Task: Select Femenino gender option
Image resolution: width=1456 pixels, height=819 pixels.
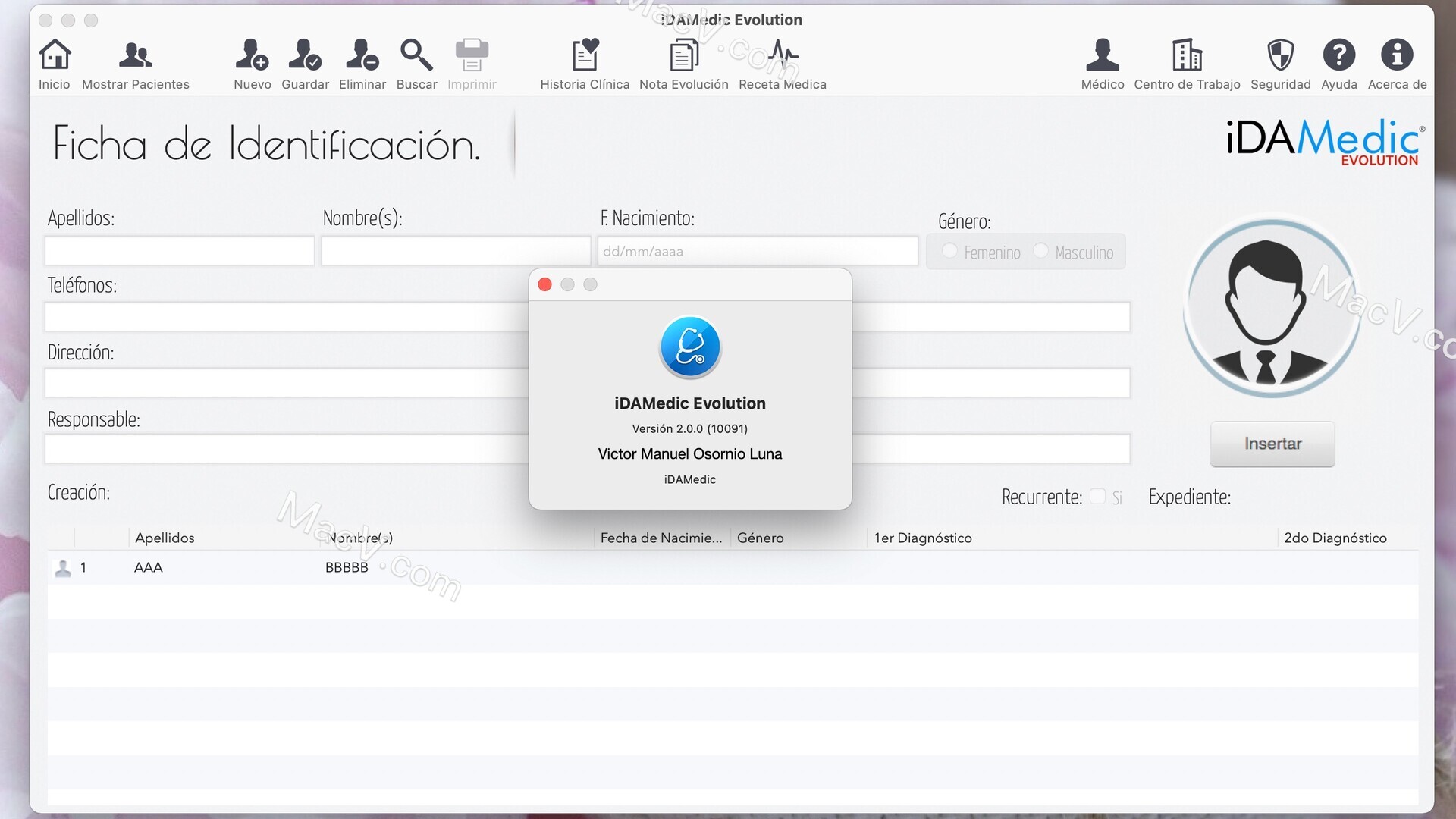Action: point(949,250)
